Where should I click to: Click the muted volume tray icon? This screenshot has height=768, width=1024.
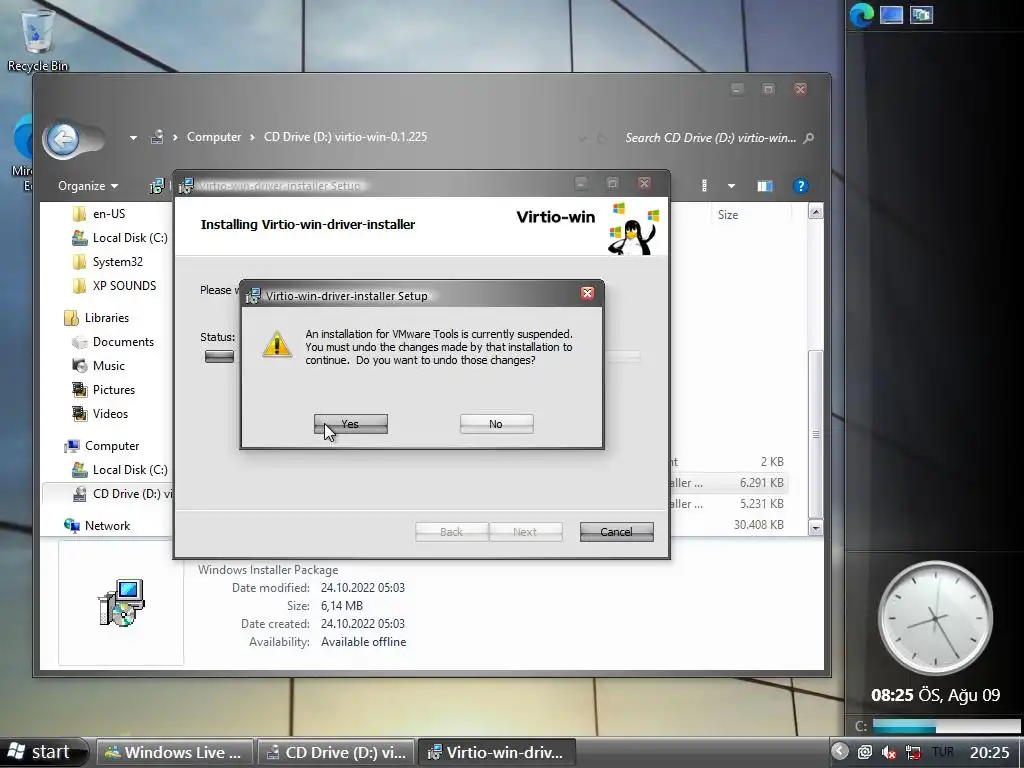point(889,753)
